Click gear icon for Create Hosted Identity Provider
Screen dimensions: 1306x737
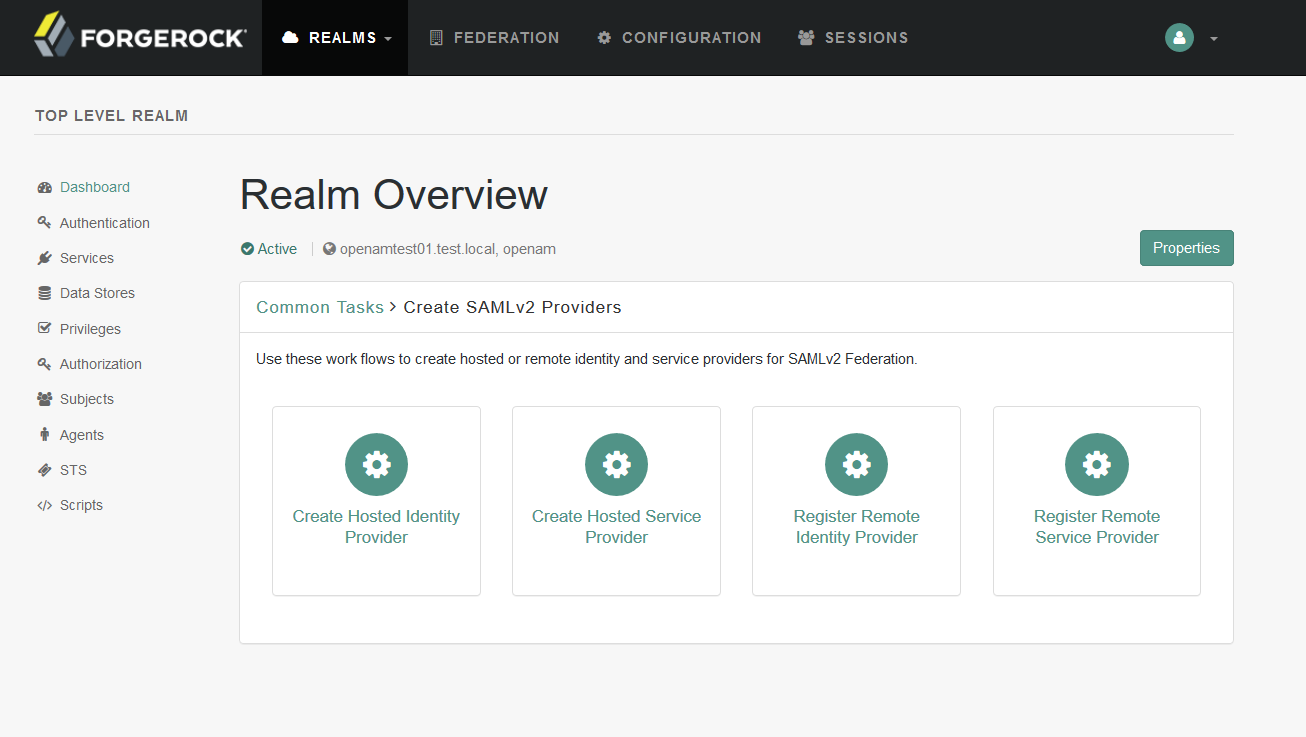[376, 464]
